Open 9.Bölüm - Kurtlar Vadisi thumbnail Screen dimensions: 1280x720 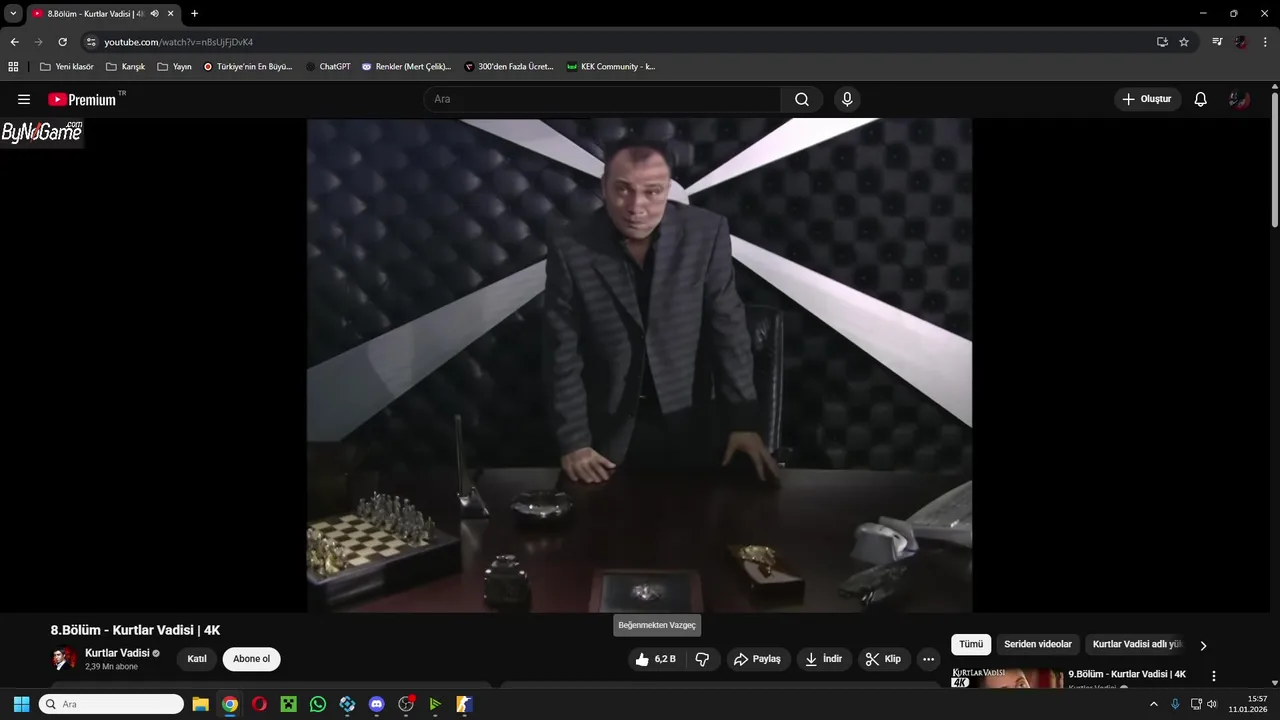pyautogui.click(x=1006, y=679)
